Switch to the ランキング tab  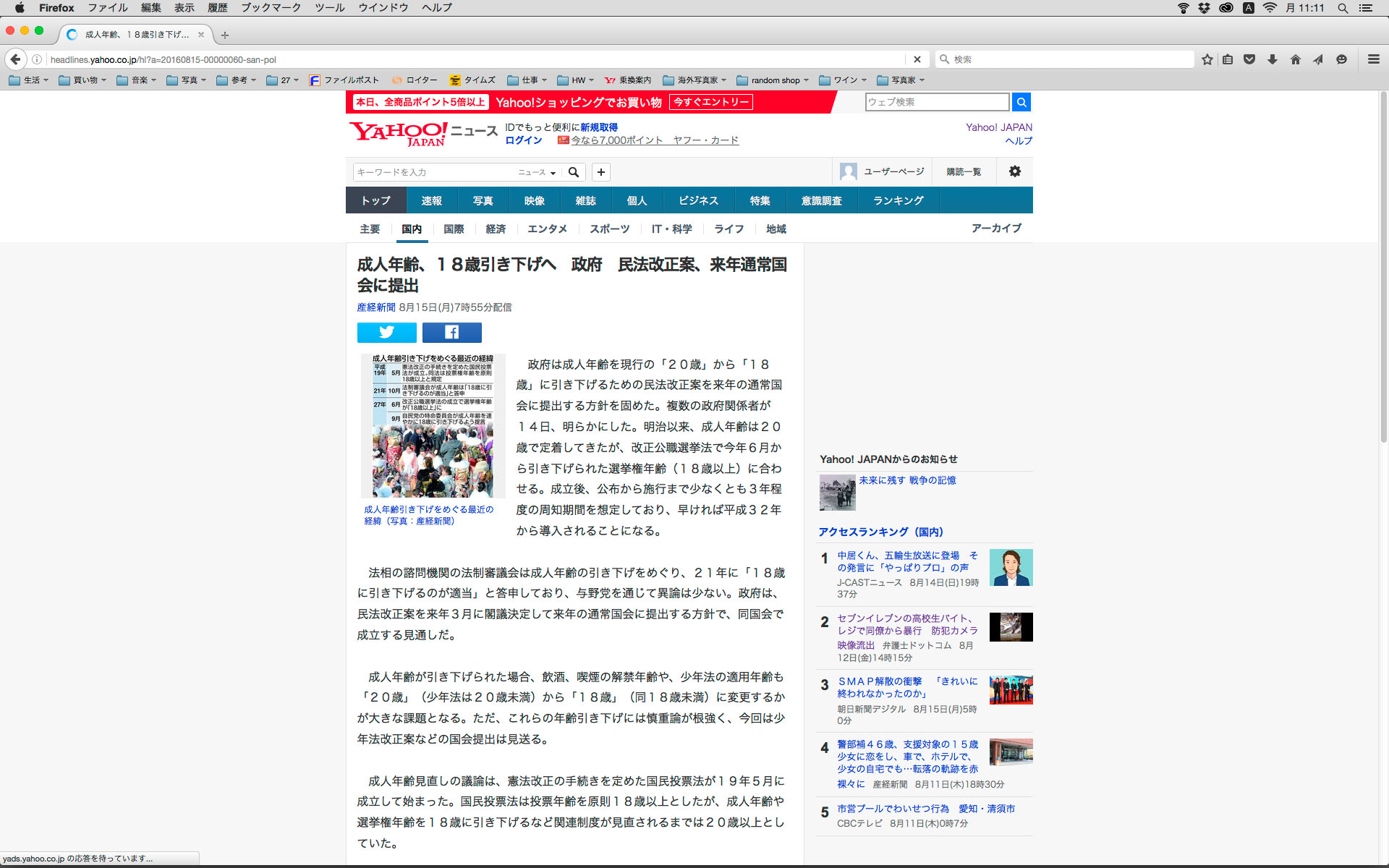click(x=898, y=200)
